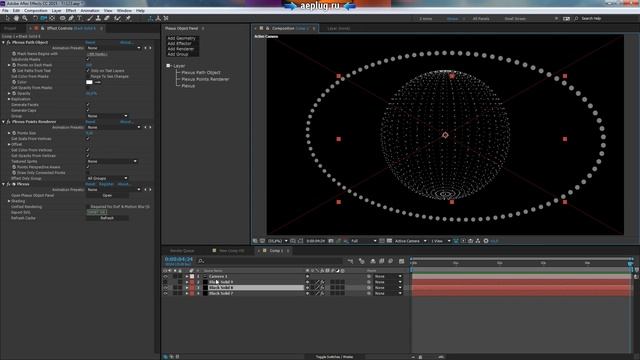Viewport: 640px width, 360px height.
Task: Click the timeline Draft 3D icon
Action: click(362, 261)
